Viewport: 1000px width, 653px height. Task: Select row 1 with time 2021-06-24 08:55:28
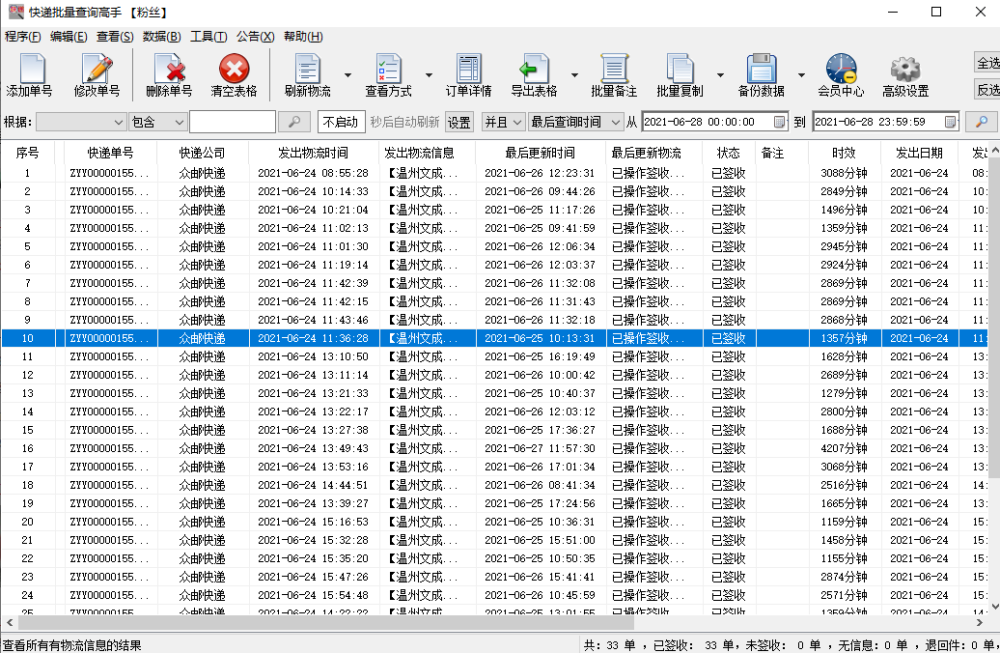[495, 173]
